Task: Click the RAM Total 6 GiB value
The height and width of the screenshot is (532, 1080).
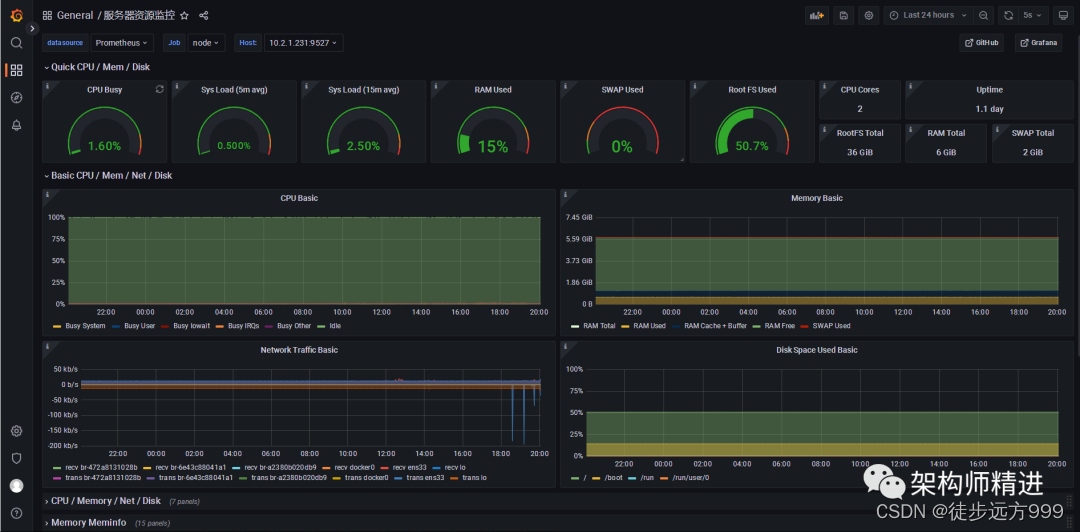Action: click(x=946, y=152)
